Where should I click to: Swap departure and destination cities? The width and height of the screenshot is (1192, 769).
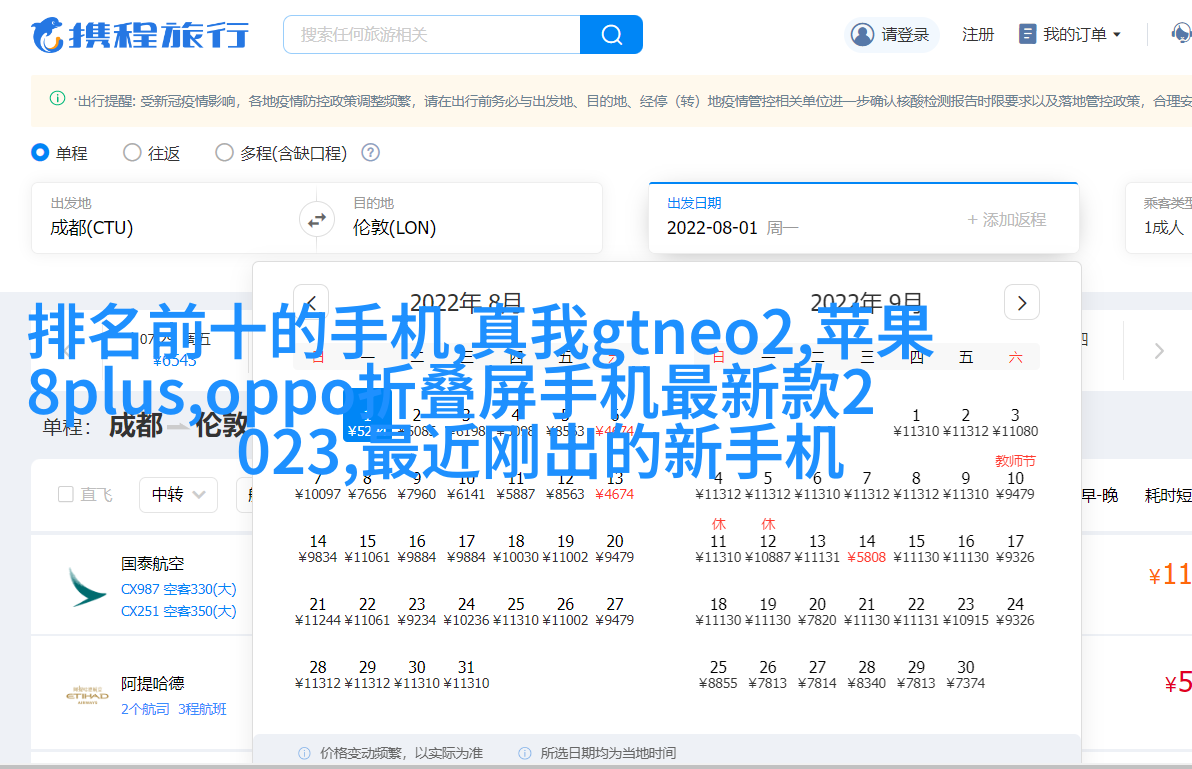point(316,220)
